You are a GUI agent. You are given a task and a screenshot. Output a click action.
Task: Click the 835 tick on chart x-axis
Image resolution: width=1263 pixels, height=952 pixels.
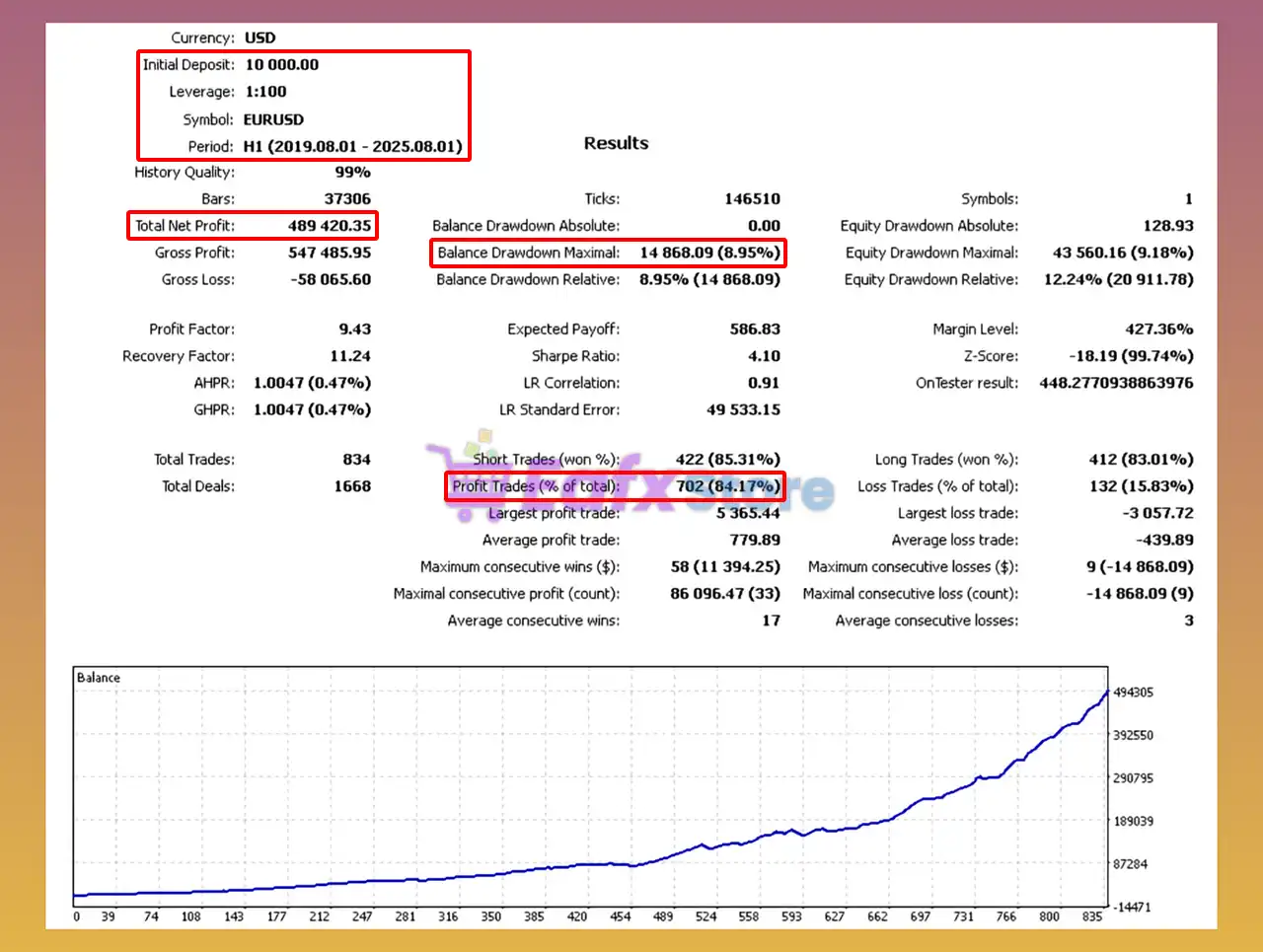coord(1091,916)
